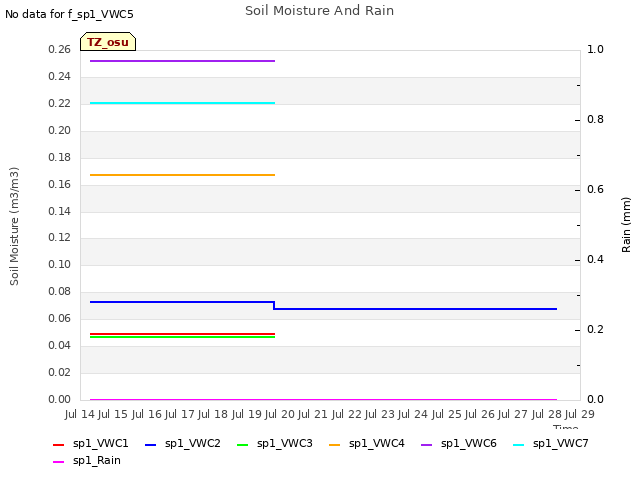
Task: Click the 0.00 left axis value
Action: pyautogui.click(x=60, y=399)
